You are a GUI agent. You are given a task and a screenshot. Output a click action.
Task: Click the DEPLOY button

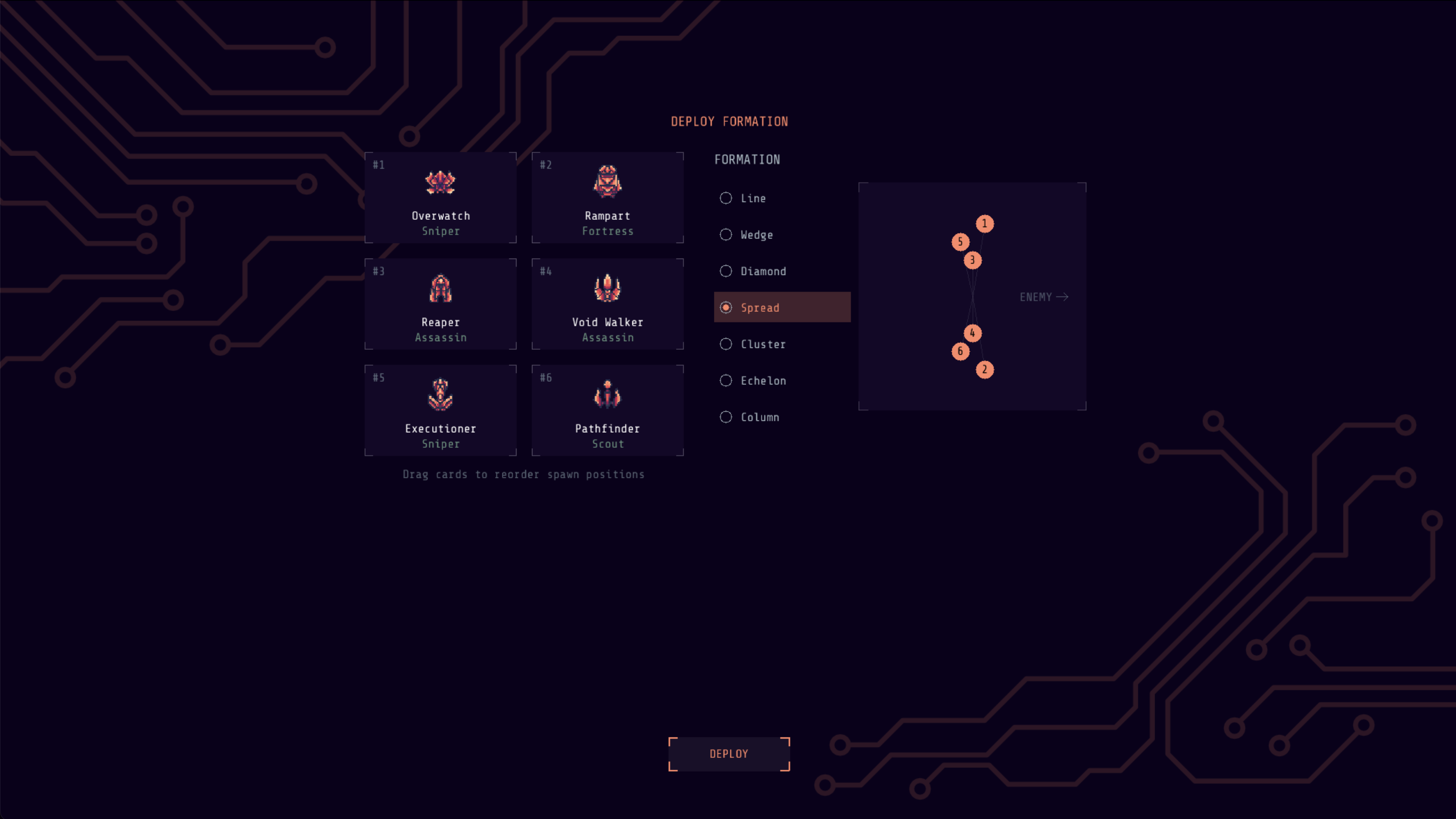pos(729,754)
